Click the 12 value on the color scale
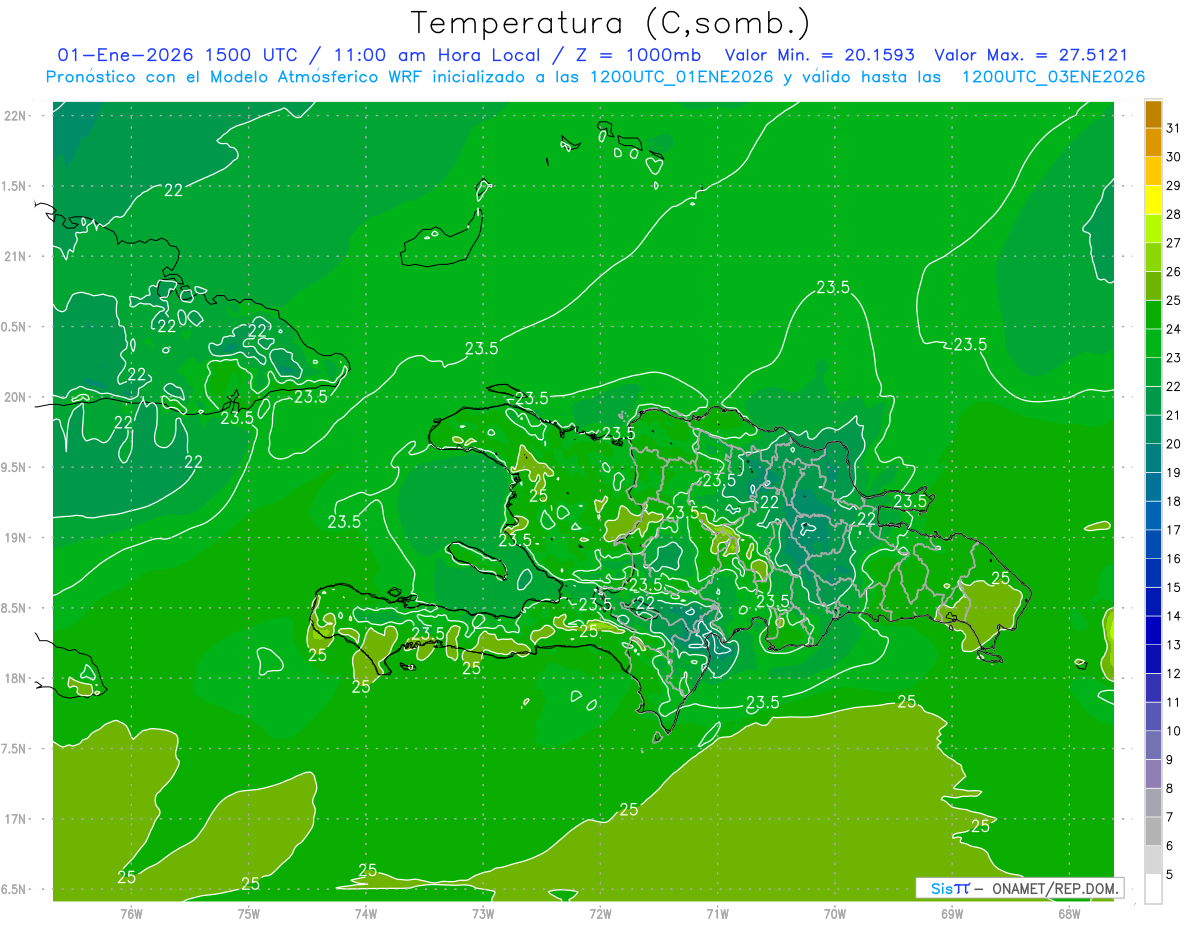The height and width of the screenshot is (927, 1200). [x=1174, y=673]
